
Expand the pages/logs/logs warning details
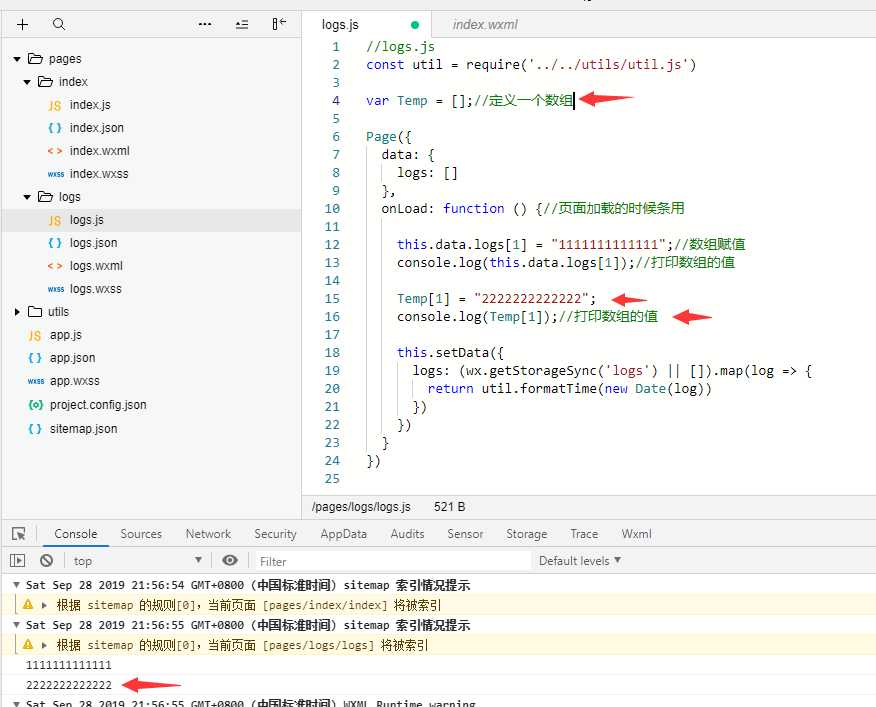[x=44, y=645]
